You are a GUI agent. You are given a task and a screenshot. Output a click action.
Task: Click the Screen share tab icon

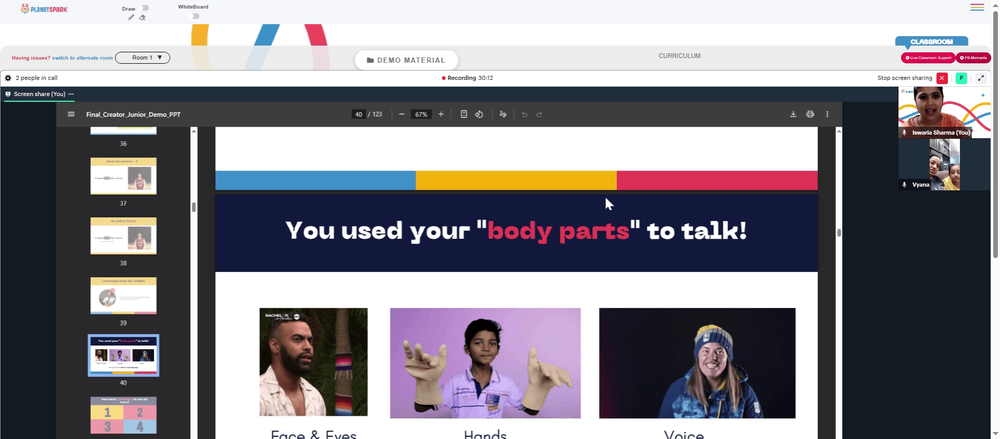8,94
